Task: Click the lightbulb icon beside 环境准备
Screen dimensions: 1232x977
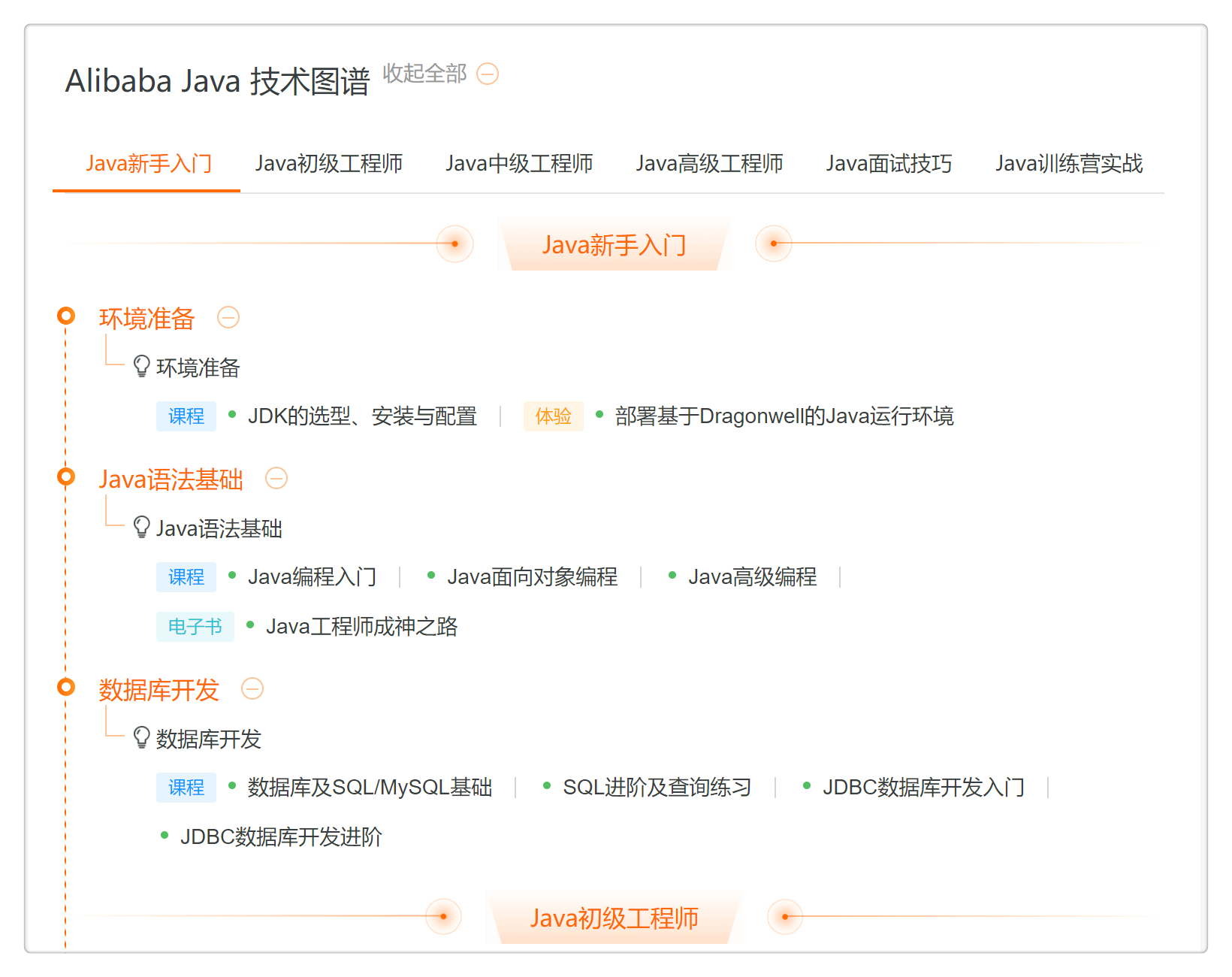Action: pos(141,367)
